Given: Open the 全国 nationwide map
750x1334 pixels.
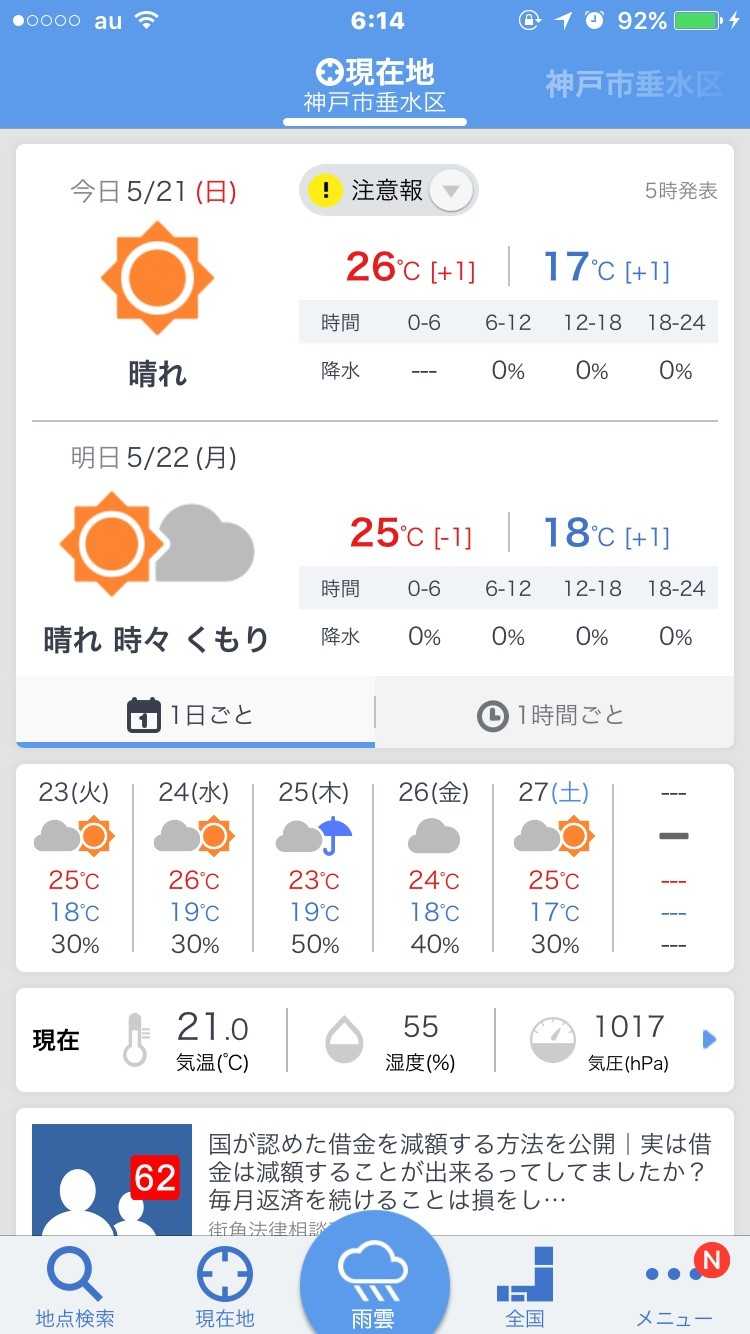Looking at the screenshot, I should pos(525,1285).
